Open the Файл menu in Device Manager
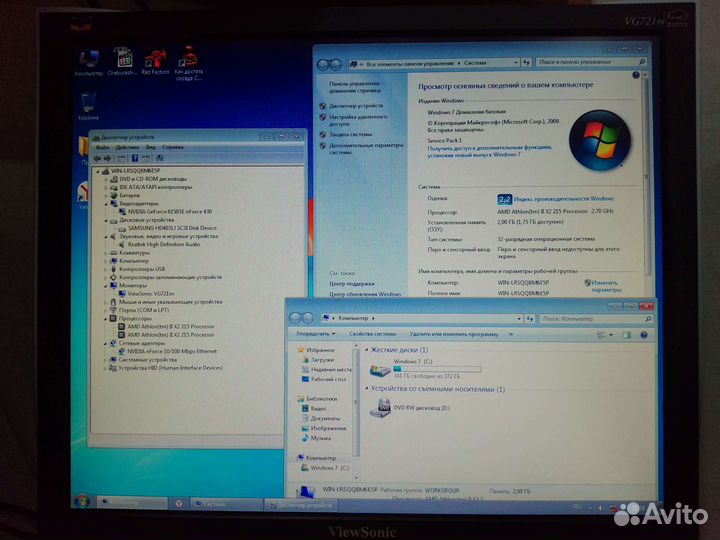 (103, 147)
